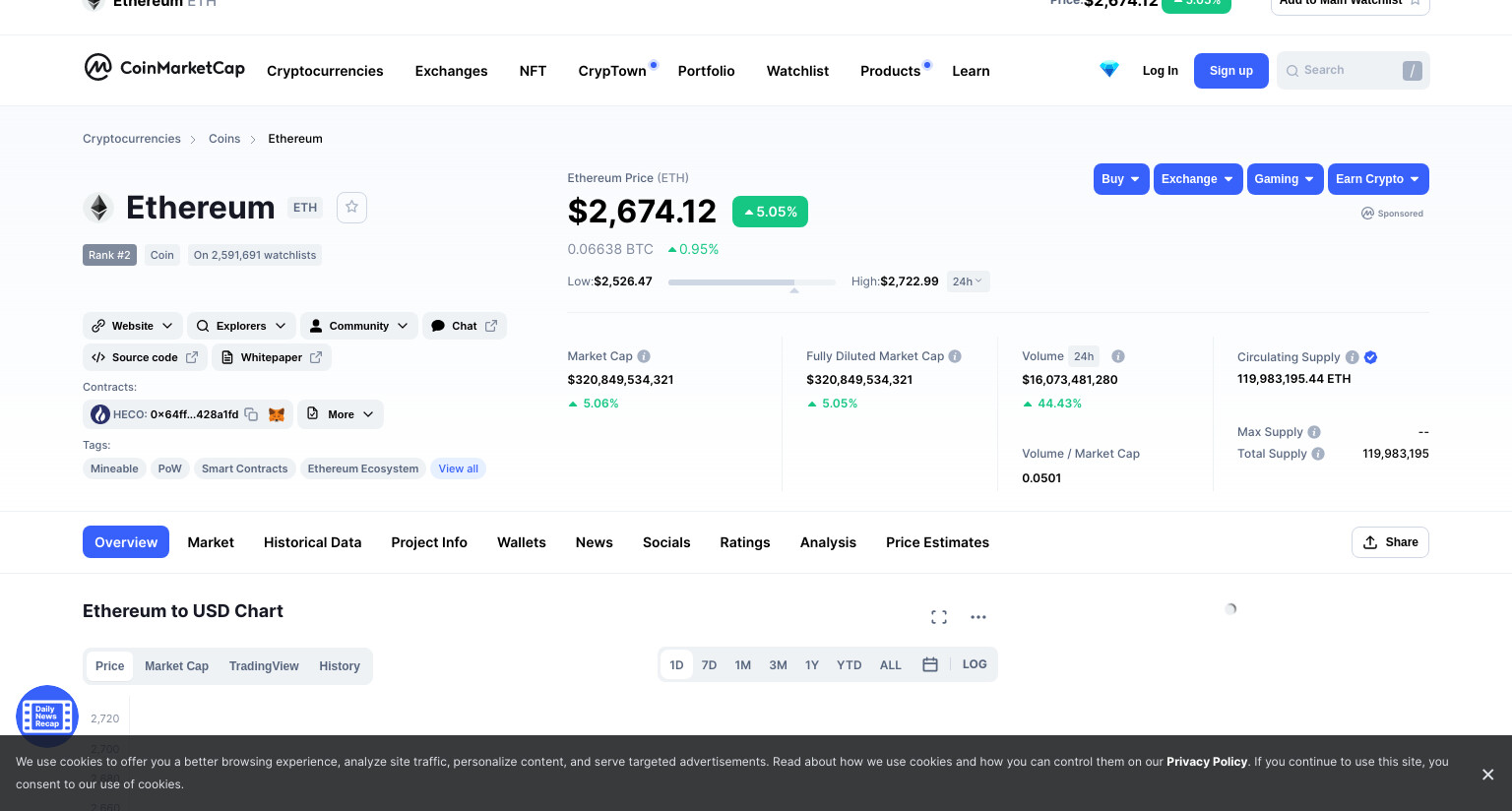Click in the Search field
This screenshot has width=1512, height=811.
click(1353, 71)
